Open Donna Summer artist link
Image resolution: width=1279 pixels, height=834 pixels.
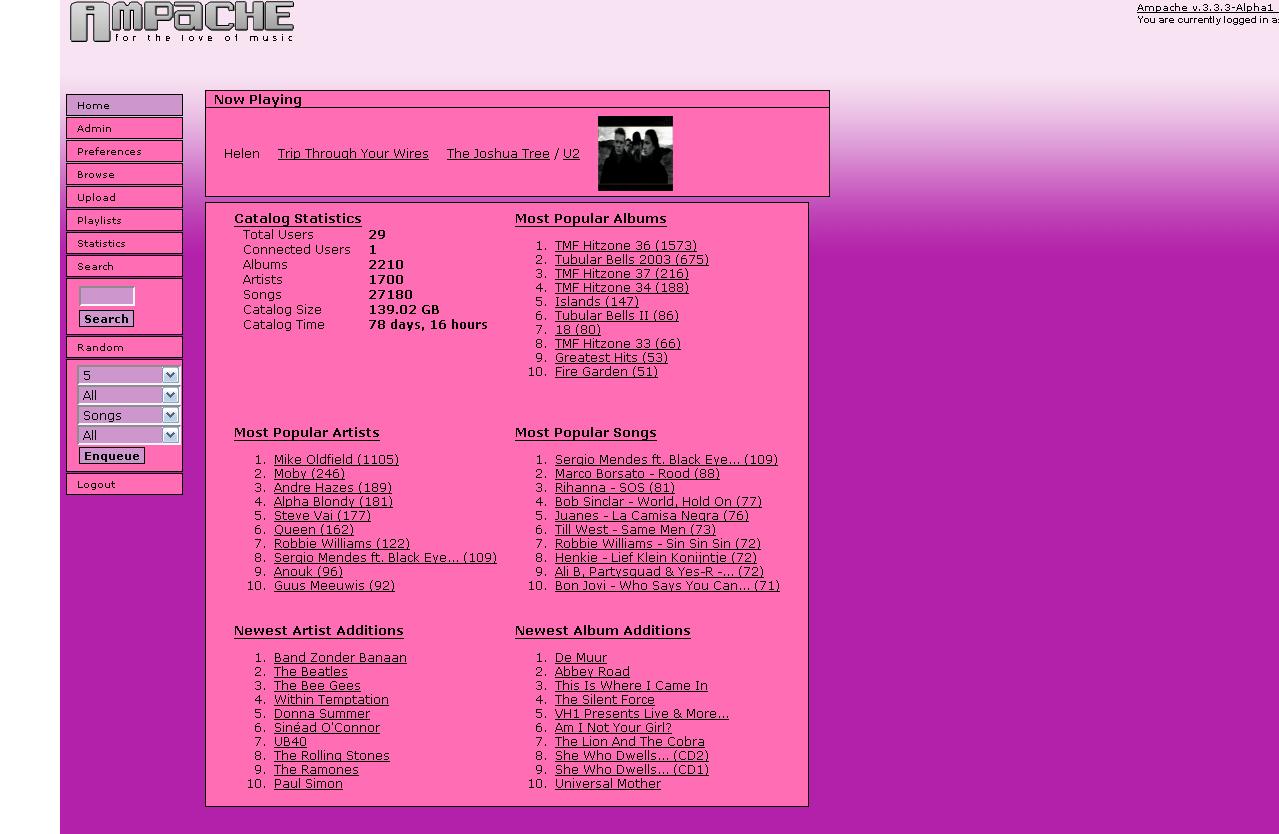(x=322, y=714)
